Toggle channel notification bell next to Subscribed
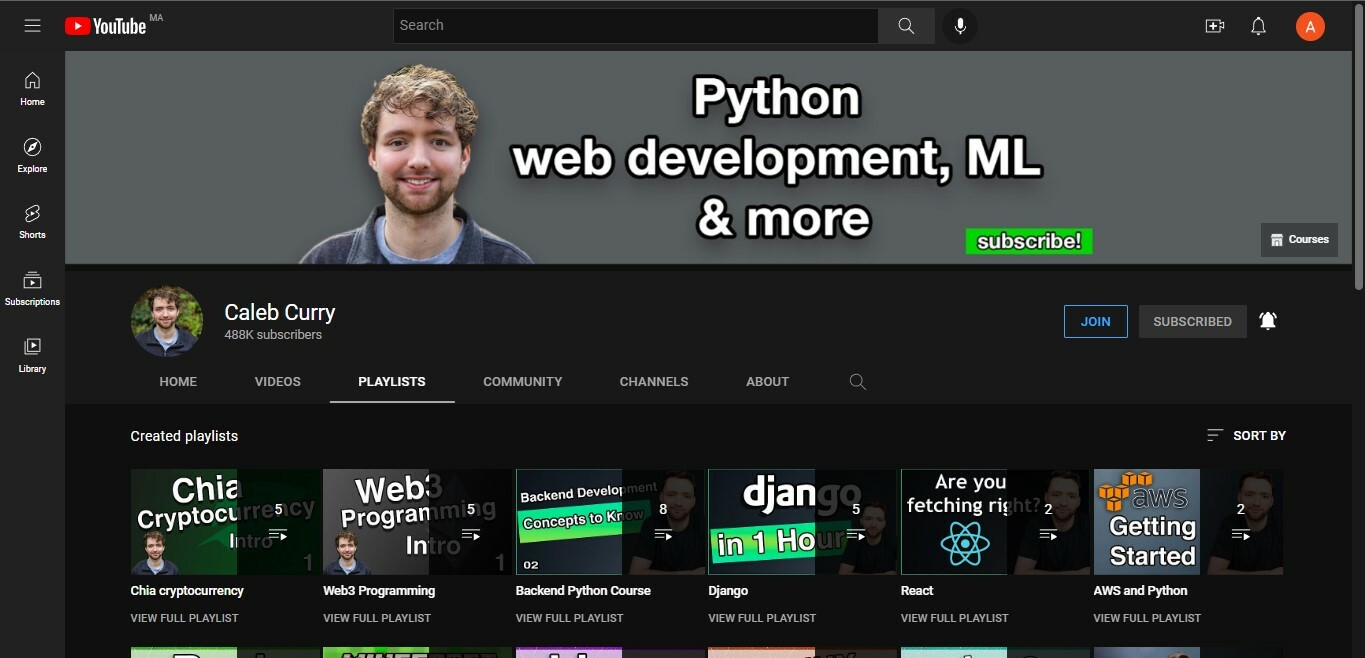1365x658 pixels. (x=1268, y=321)
